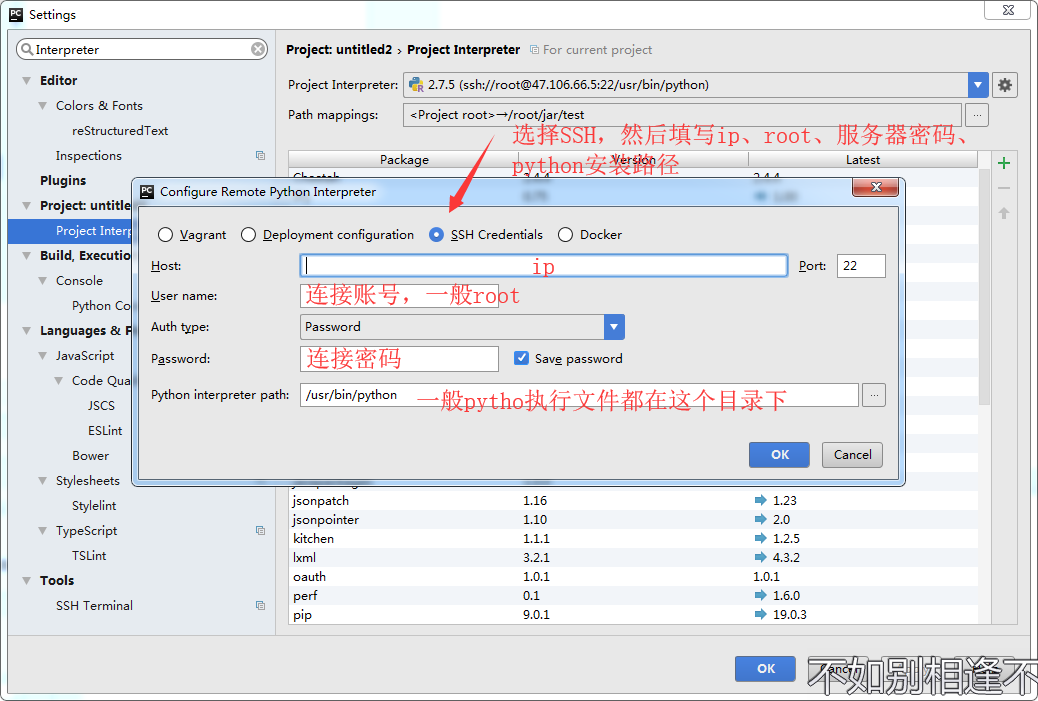The image size is (1038, 701).
Task: Click the Project: untitled2 breadcrumb
Action: pyautogui.click(x=339, y=50)
